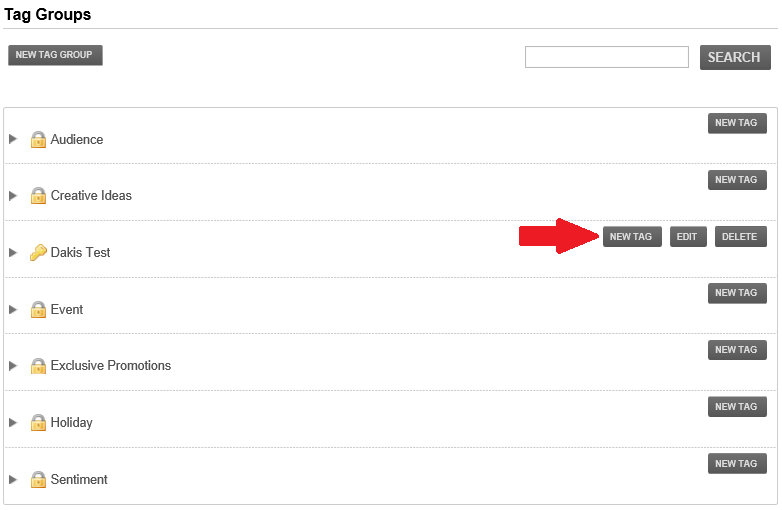Click the Search button

click(x=735, y=57)
